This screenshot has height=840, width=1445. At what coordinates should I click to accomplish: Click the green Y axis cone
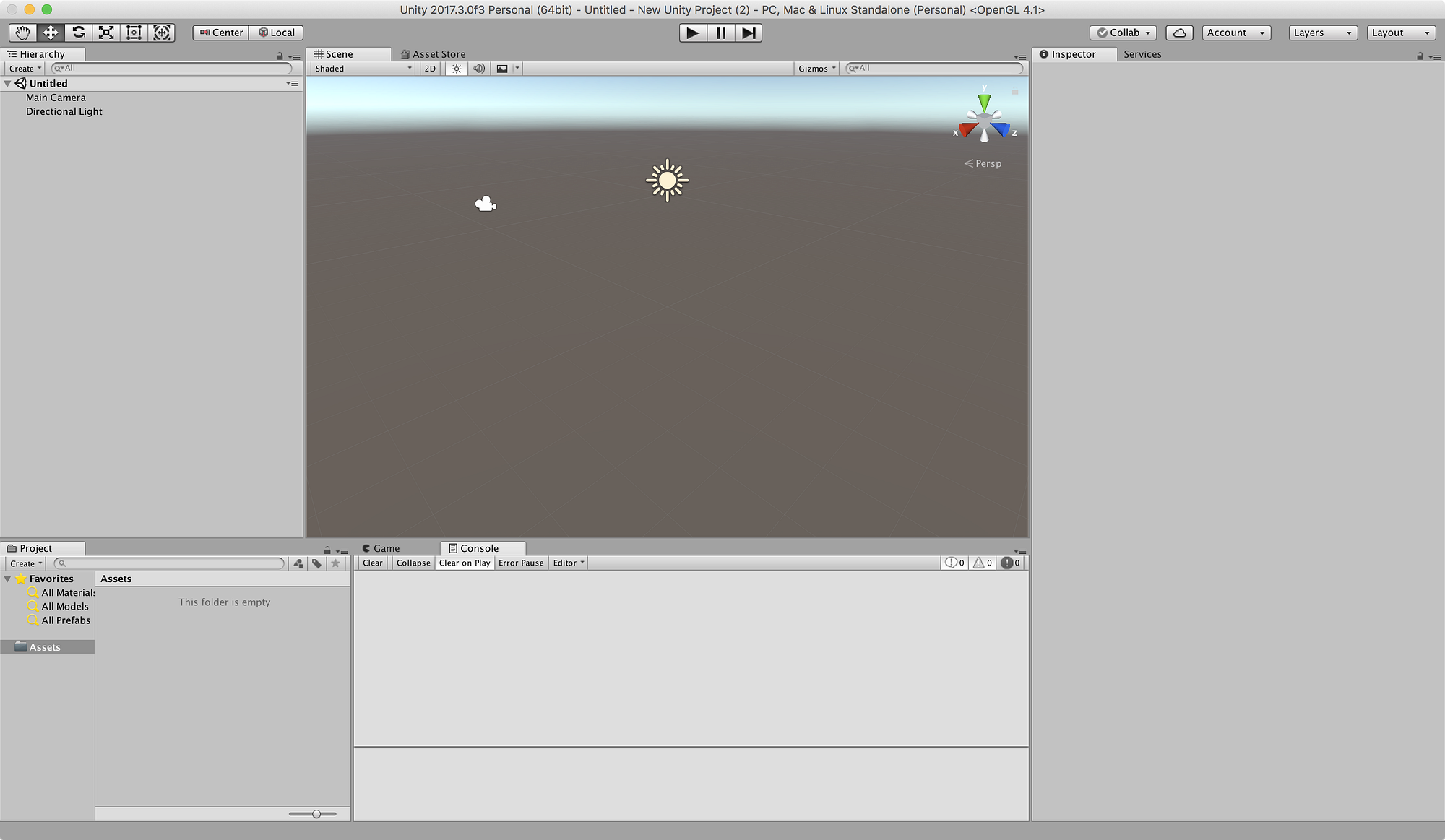point(984,101)
